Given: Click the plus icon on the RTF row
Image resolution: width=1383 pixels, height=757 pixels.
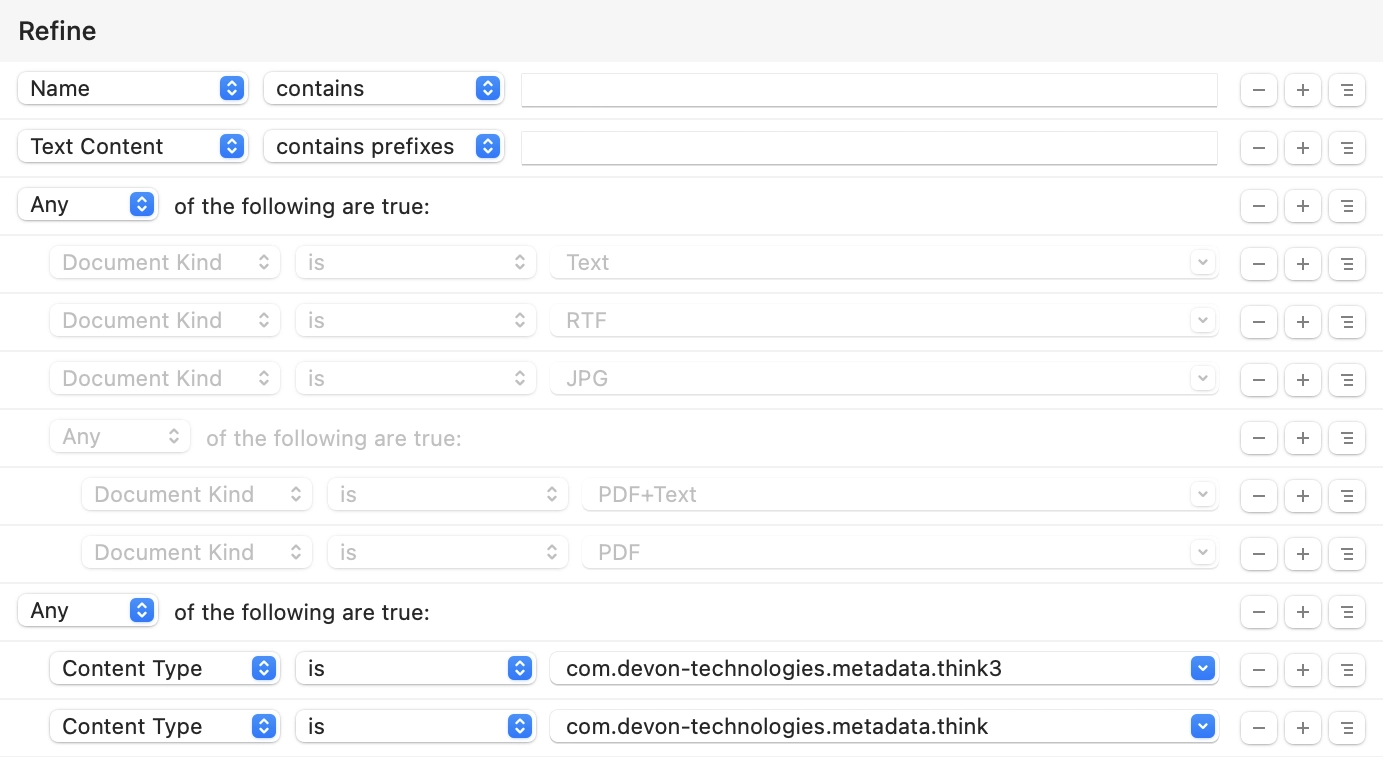Looking at the screenshot, I should (1302, 322).
